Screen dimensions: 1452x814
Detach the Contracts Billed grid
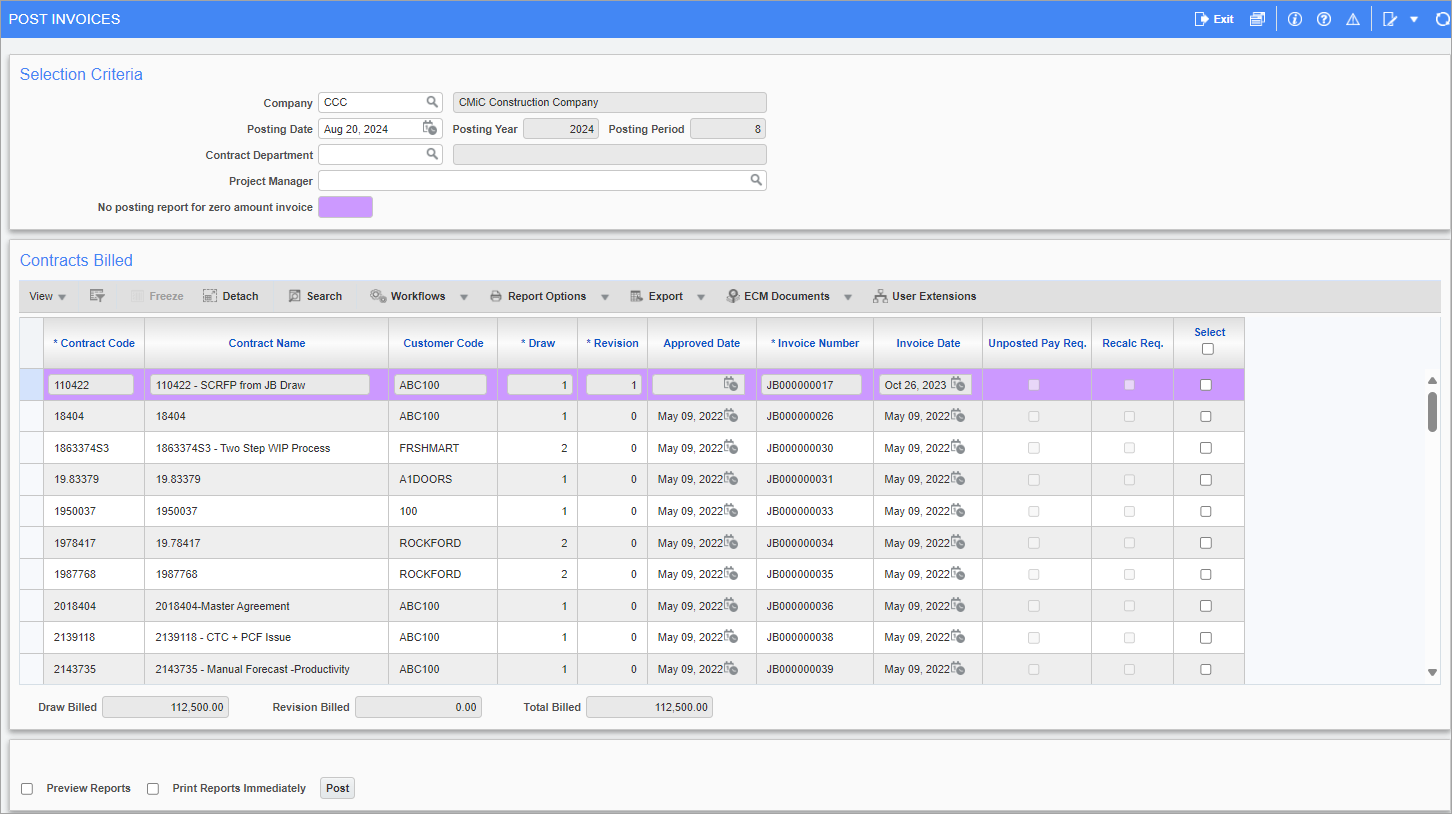coord(231,295)
